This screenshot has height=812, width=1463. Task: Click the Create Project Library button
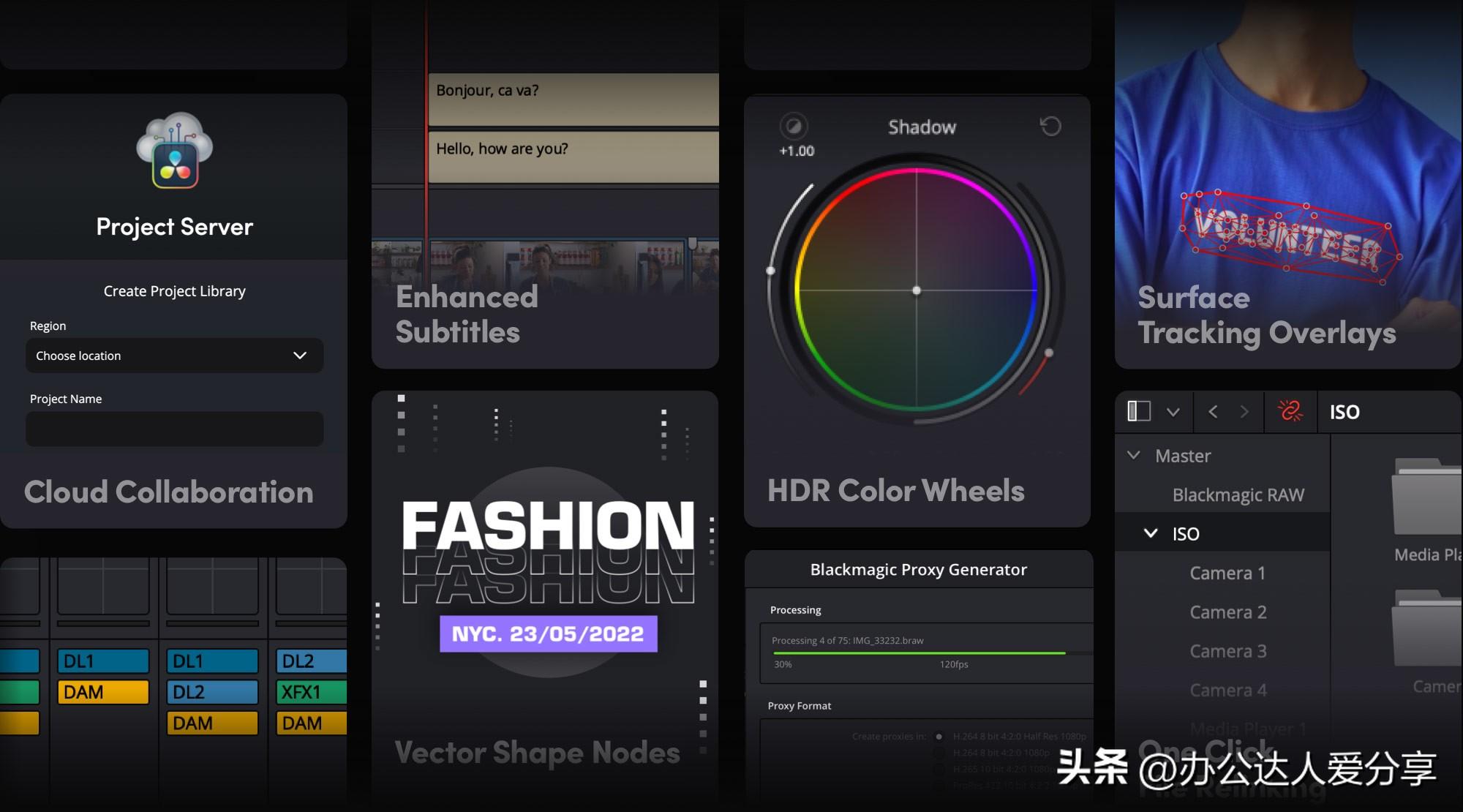point(173,290)
